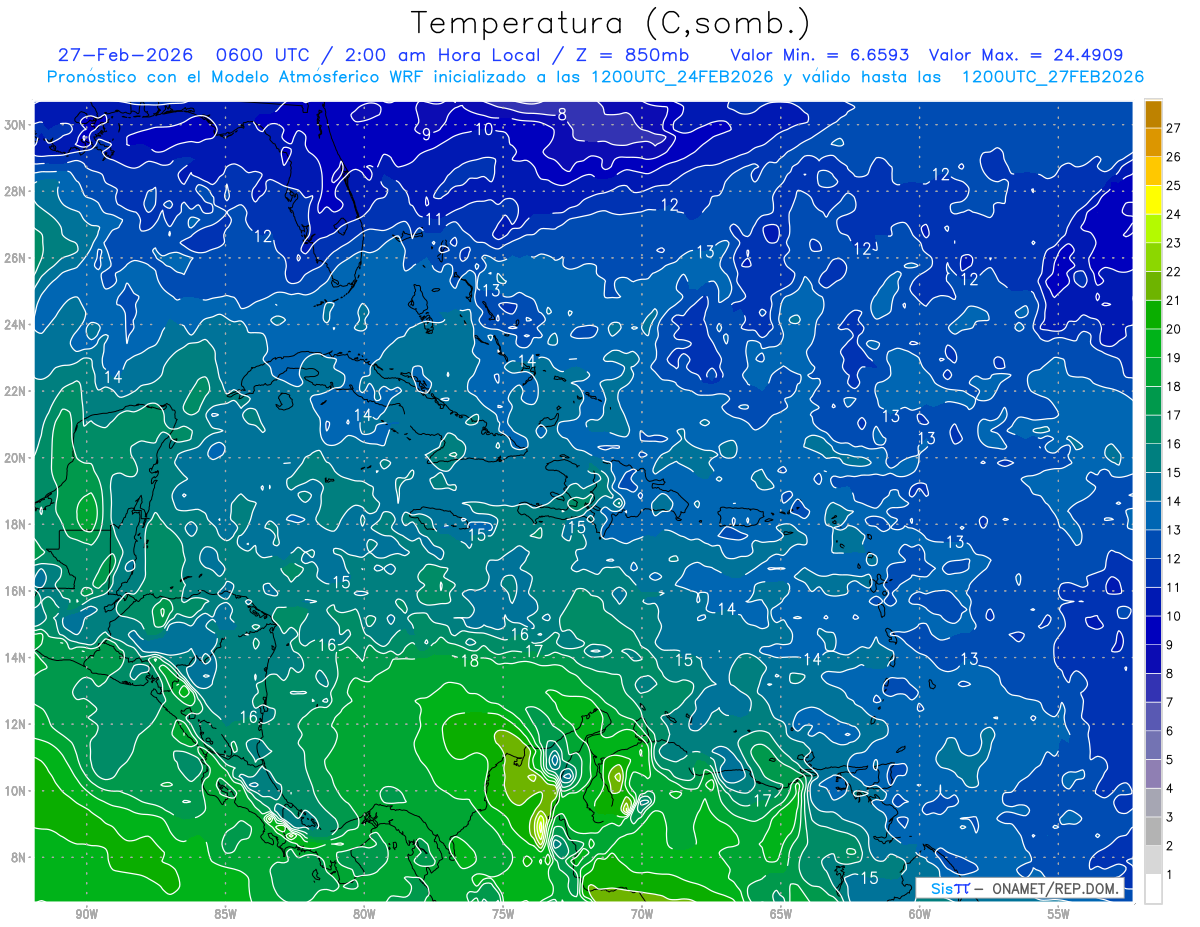This screenshot has width=1200, height=927.
Task: Click the "70W" longitude axis label
Action: tap(642, 914)
